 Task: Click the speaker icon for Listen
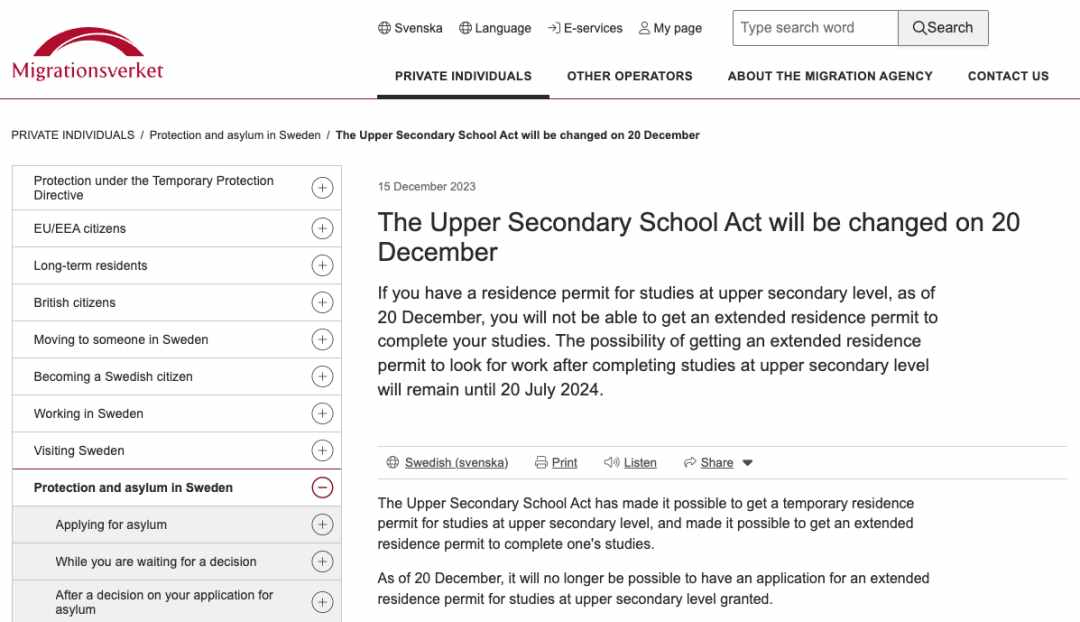click(612, 463)
